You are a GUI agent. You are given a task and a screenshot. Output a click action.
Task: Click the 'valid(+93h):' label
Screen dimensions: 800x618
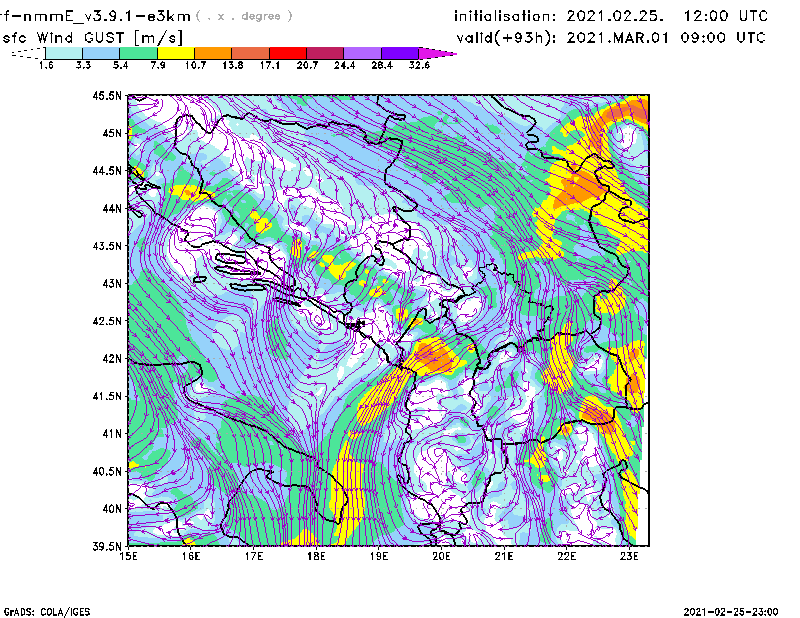(x=506, y=38)
